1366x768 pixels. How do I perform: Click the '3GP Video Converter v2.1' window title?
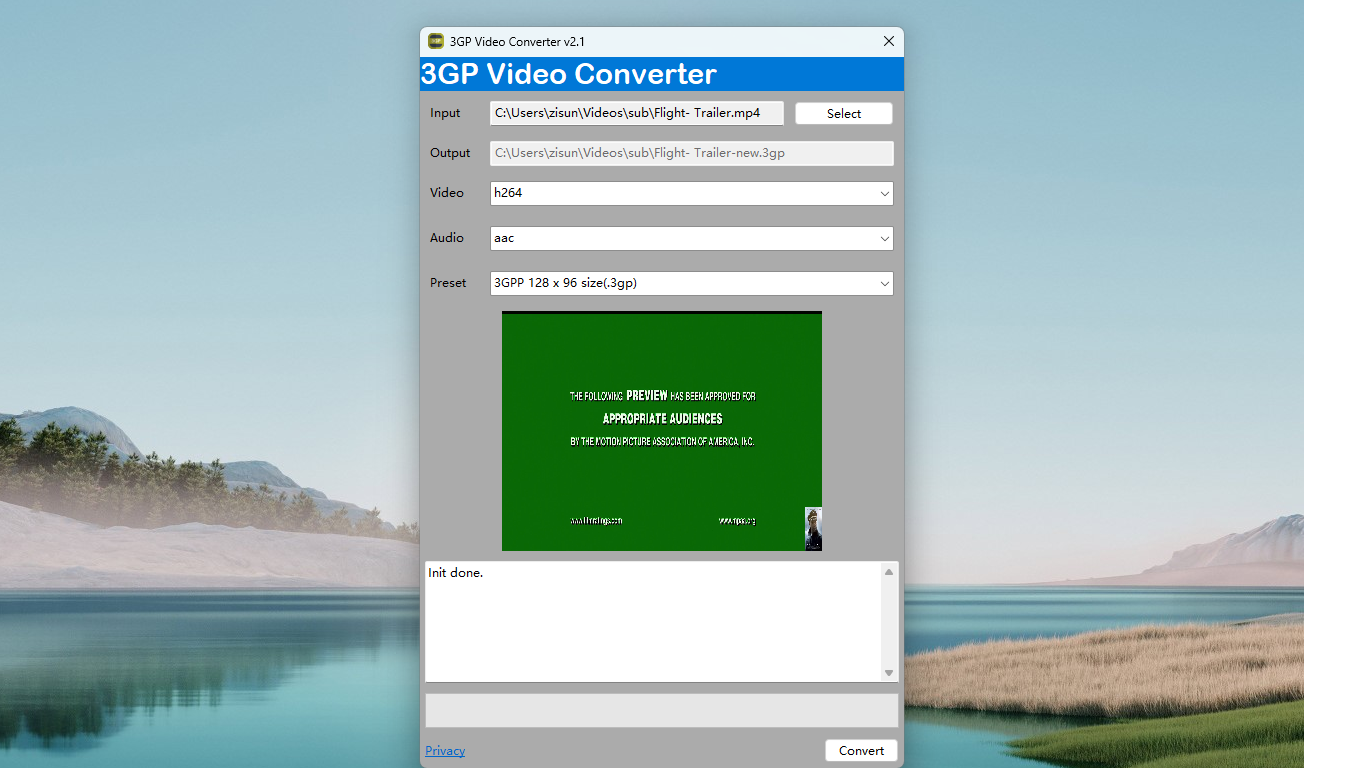(x=517, y=42)
